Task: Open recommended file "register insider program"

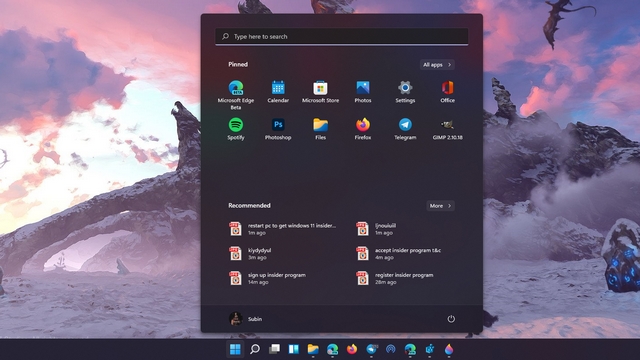Action: [394, 278]
